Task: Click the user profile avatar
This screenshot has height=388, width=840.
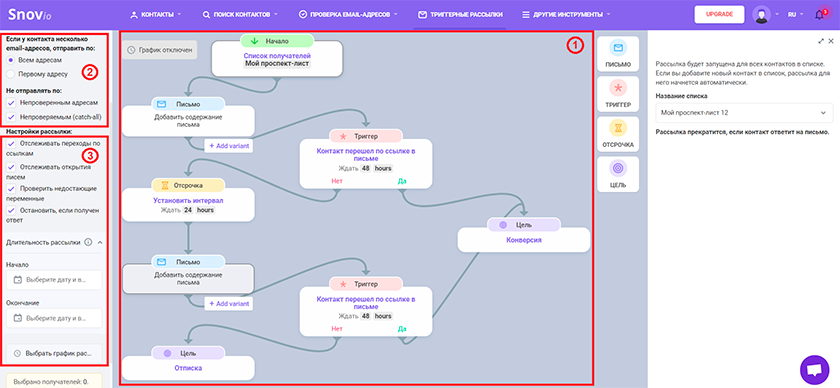Action: (x=761, y=14)
